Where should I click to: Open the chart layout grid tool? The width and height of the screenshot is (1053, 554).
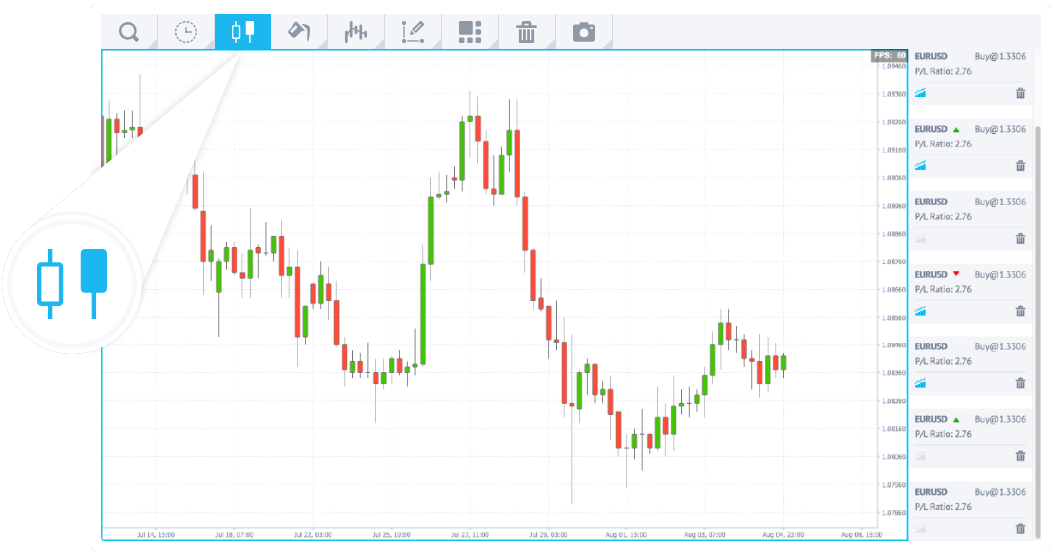pyautogui.click(x=470, y=32)
